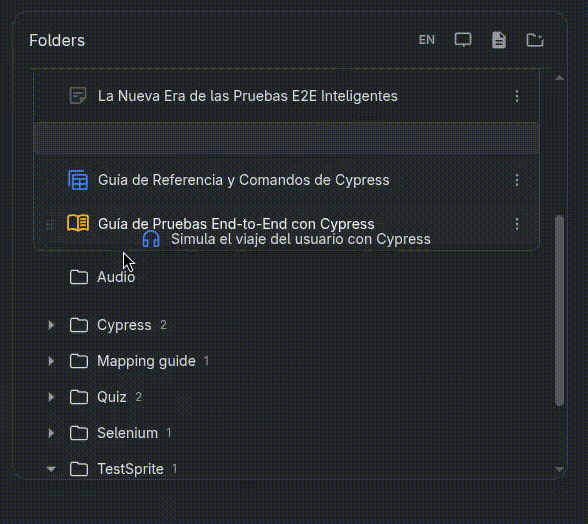Image resolution: width=588 pixels, height=524 pixels.
Task: Click the Audio folder icon
Action: pos(79,277)
